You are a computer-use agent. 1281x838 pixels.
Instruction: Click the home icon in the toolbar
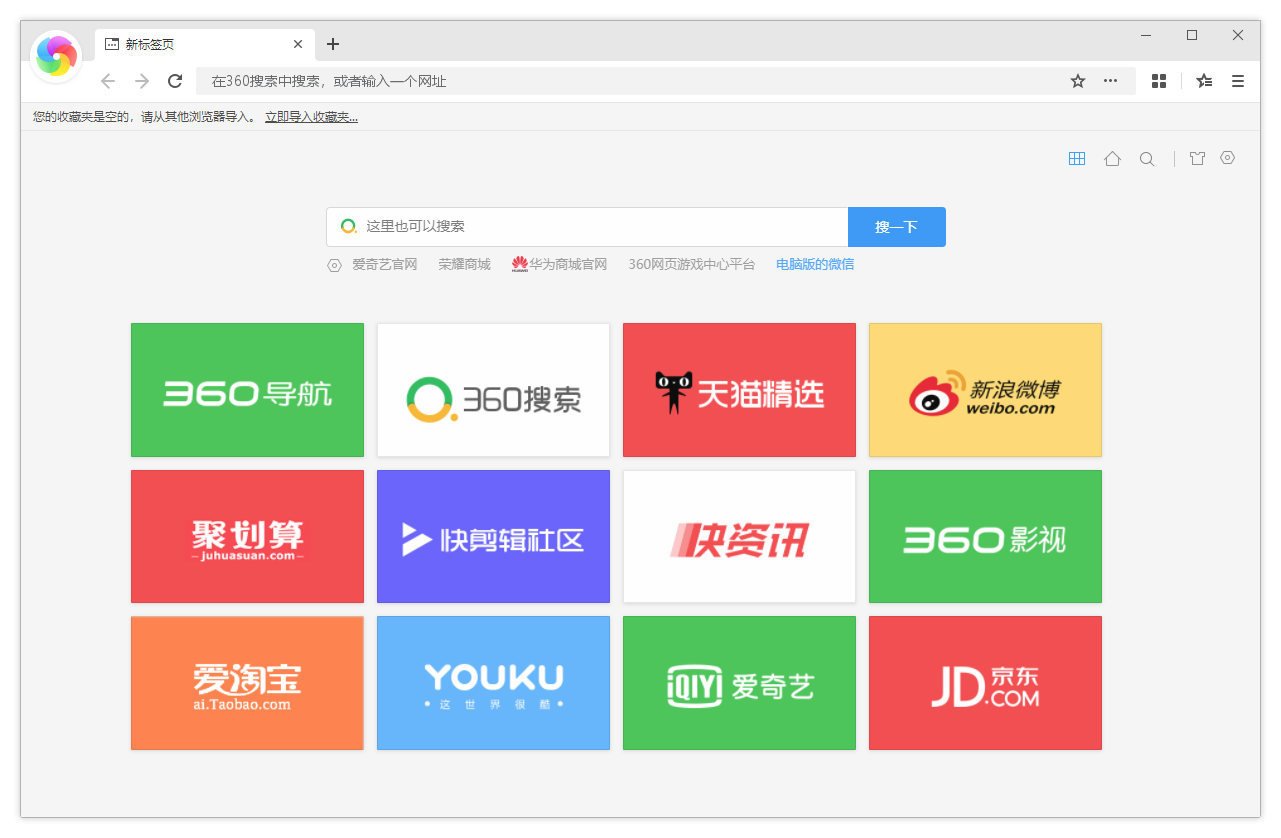click(1112, 158)
